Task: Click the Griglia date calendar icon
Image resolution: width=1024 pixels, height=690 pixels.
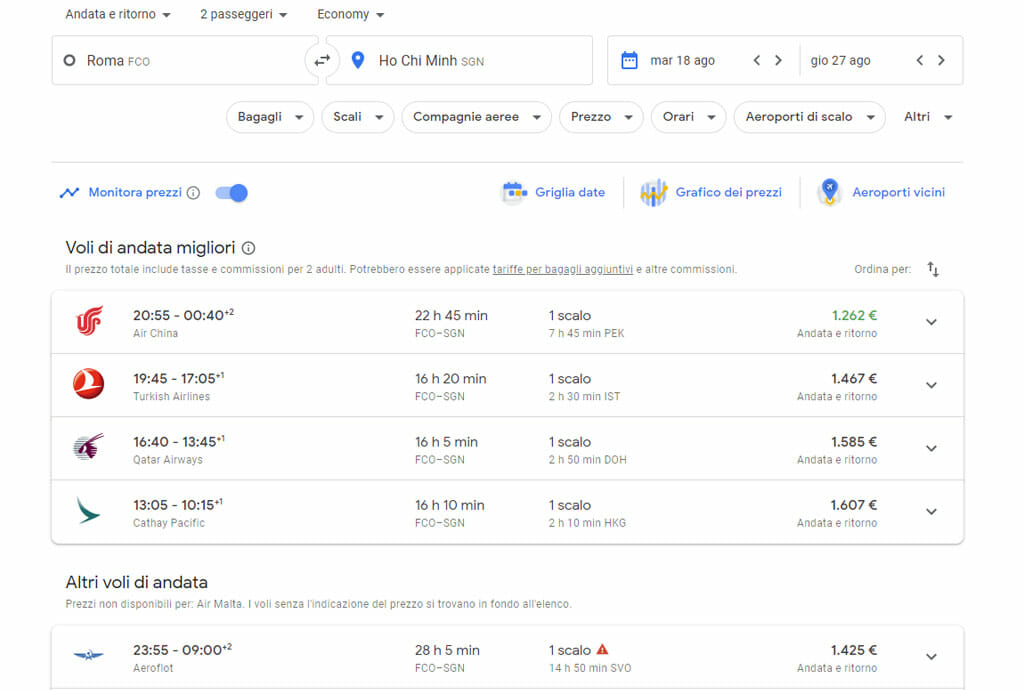Action: pos(515,193)
